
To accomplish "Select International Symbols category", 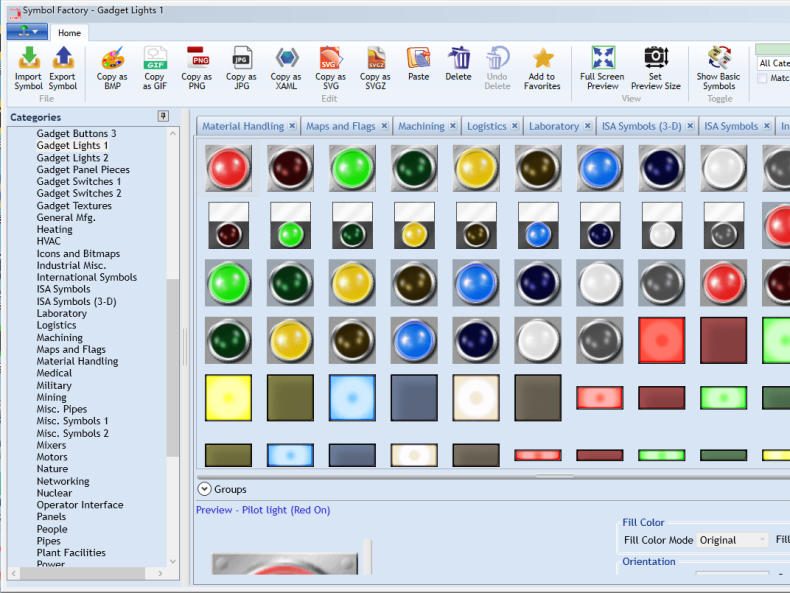I will (x=87, y=277).
